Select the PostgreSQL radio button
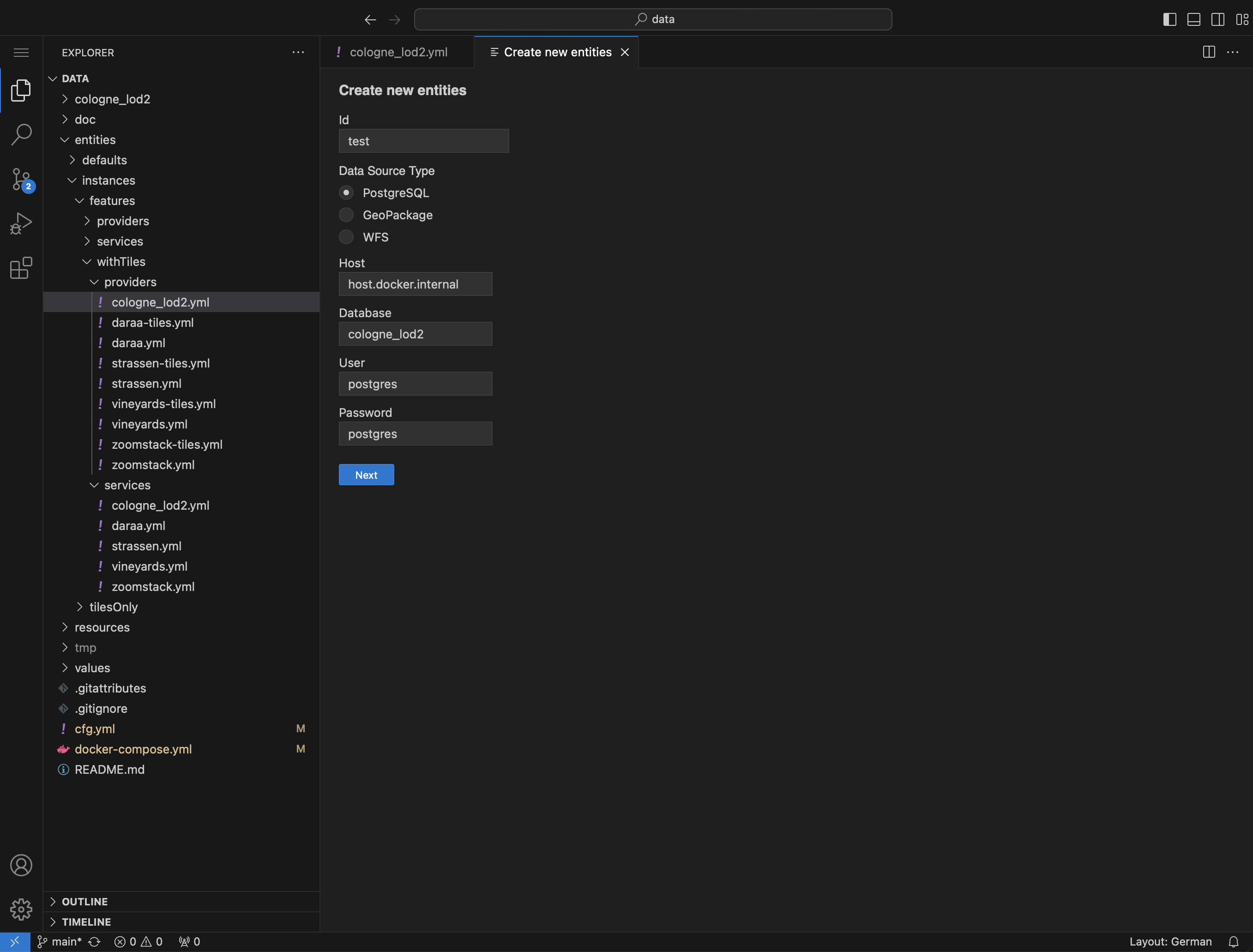 click(346, 193)
